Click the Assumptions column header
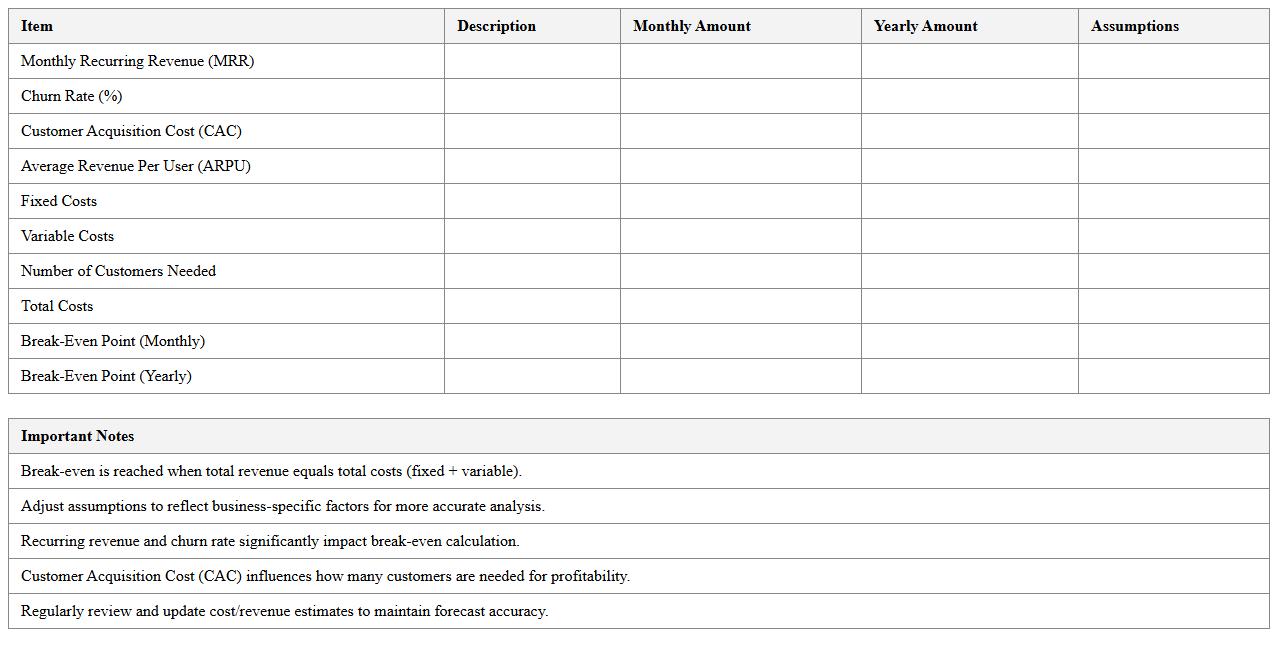 tap(1134, 26)
